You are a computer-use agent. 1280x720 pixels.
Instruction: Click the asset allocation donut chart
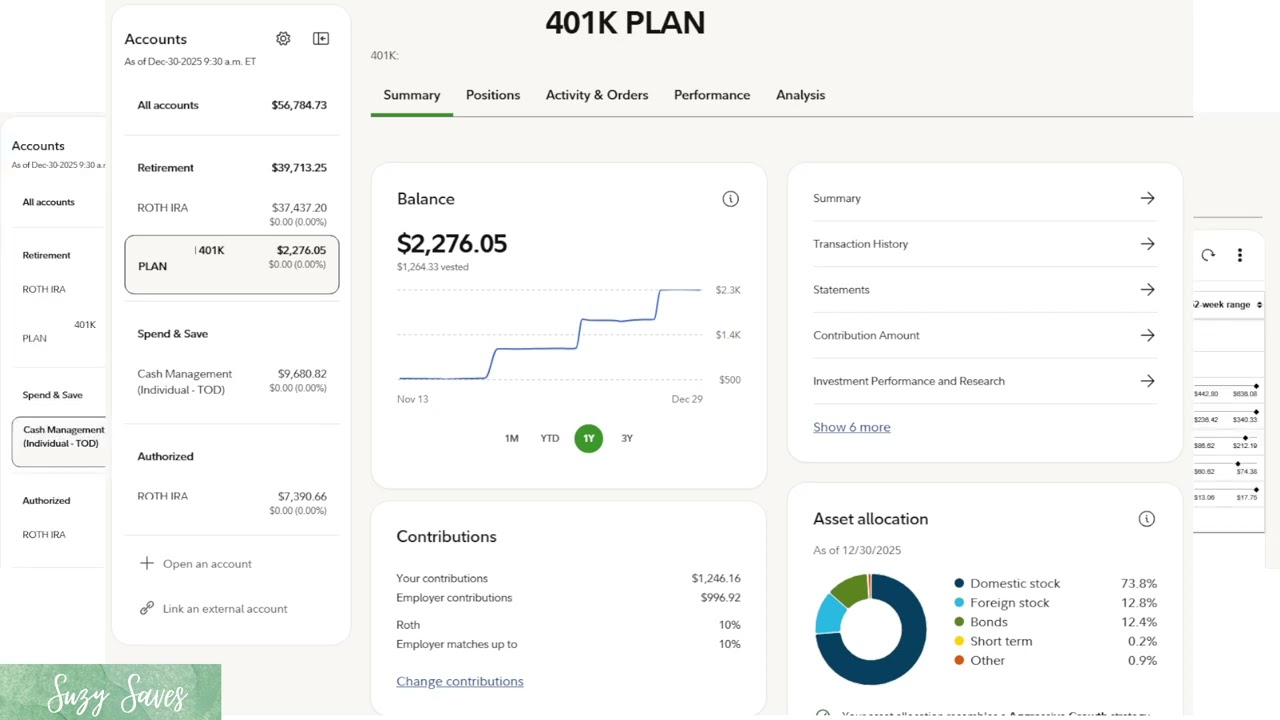[871, 629]
